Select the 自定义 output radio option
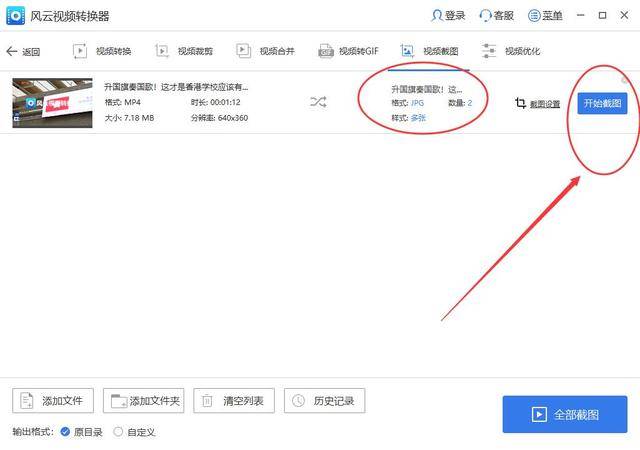The height and width of the screenshot is (450, 640). click(x=118, y=432)
